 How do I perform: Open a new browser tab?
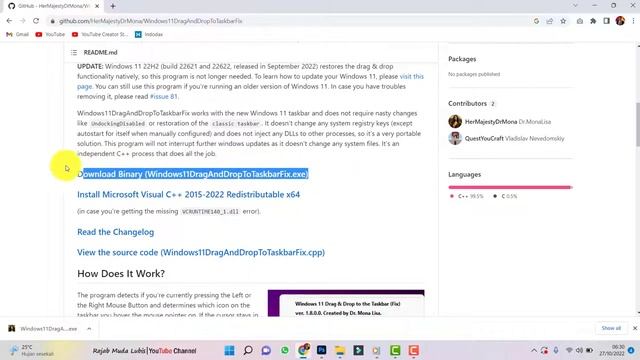coord(113,6)
